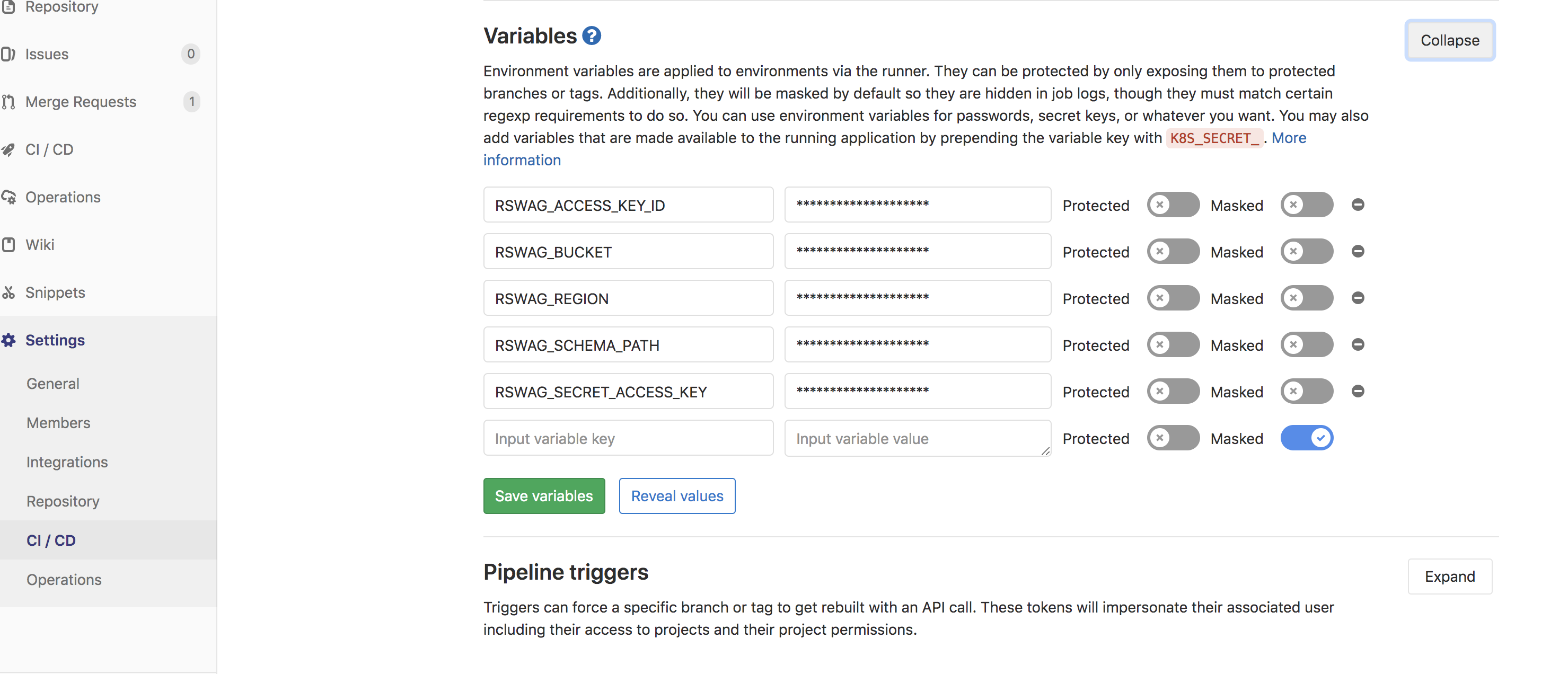Click the Reveal values button
This screenshot has width=1568, height=674.
(x=677, y=496)
